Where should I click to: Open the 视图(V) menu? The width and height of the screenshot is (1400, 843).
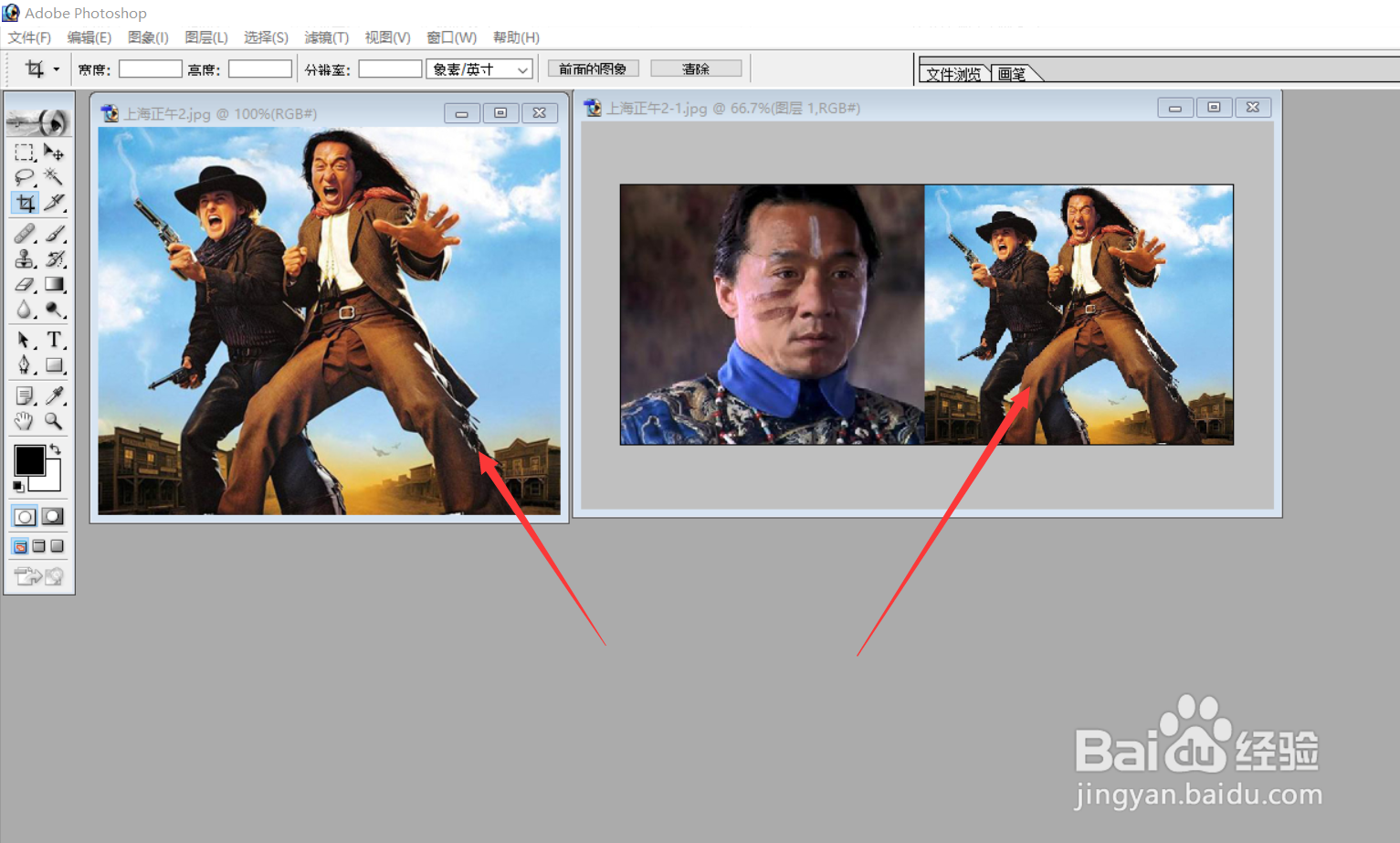[387, 37]
